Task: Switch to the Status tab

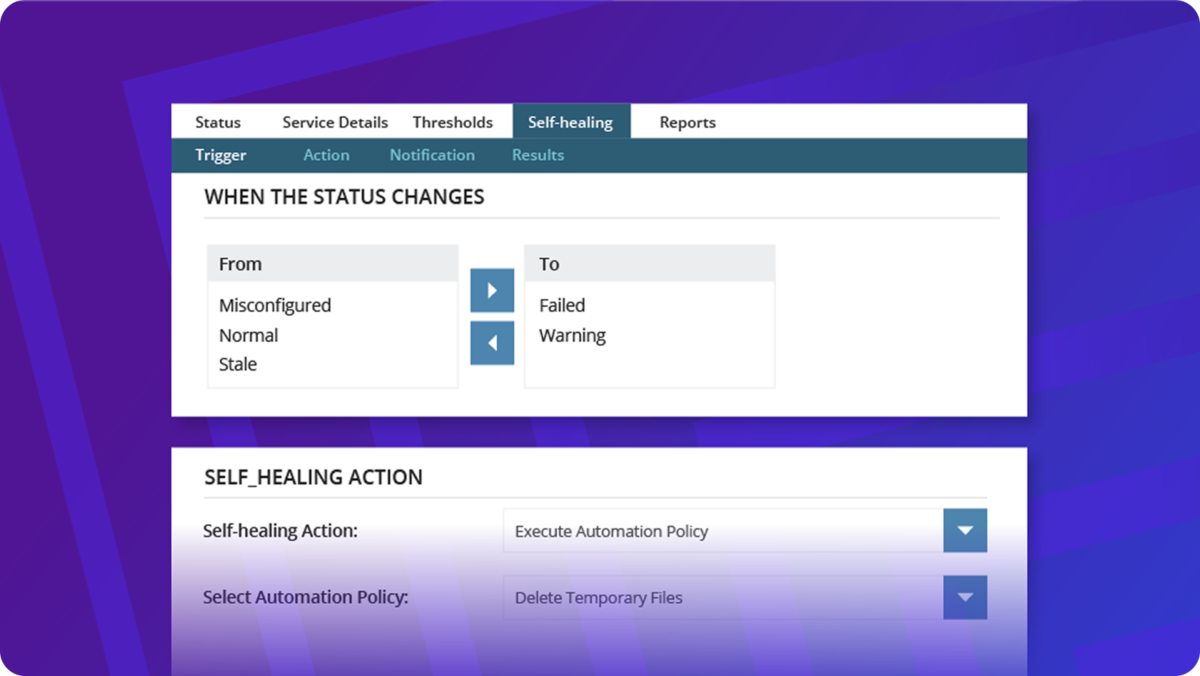Action: point(218,122)
